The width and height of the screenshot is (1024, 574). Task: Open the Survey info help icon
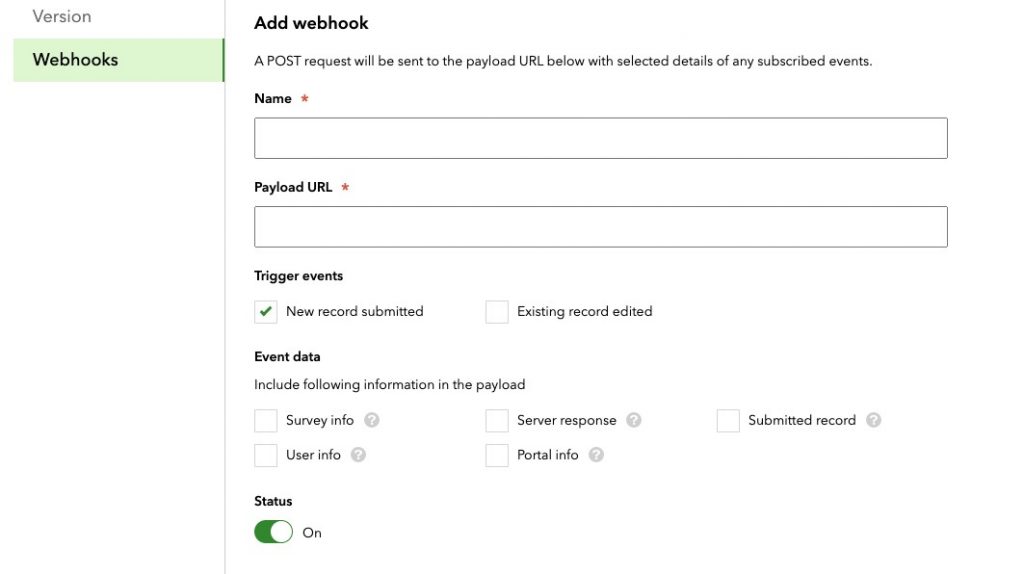pyautogui.click(x=372, y=420)
